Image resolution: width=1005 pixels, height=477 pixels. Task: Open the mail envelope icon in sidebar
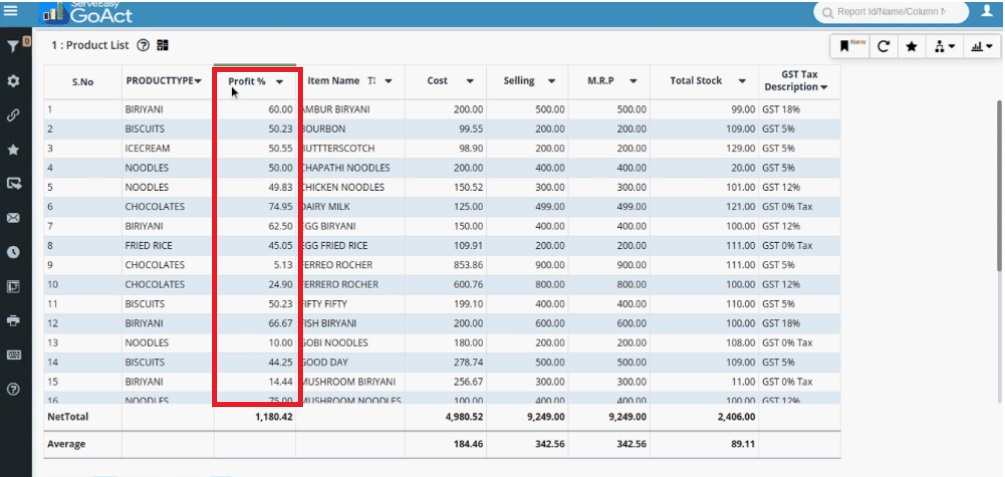pos(13,217)
